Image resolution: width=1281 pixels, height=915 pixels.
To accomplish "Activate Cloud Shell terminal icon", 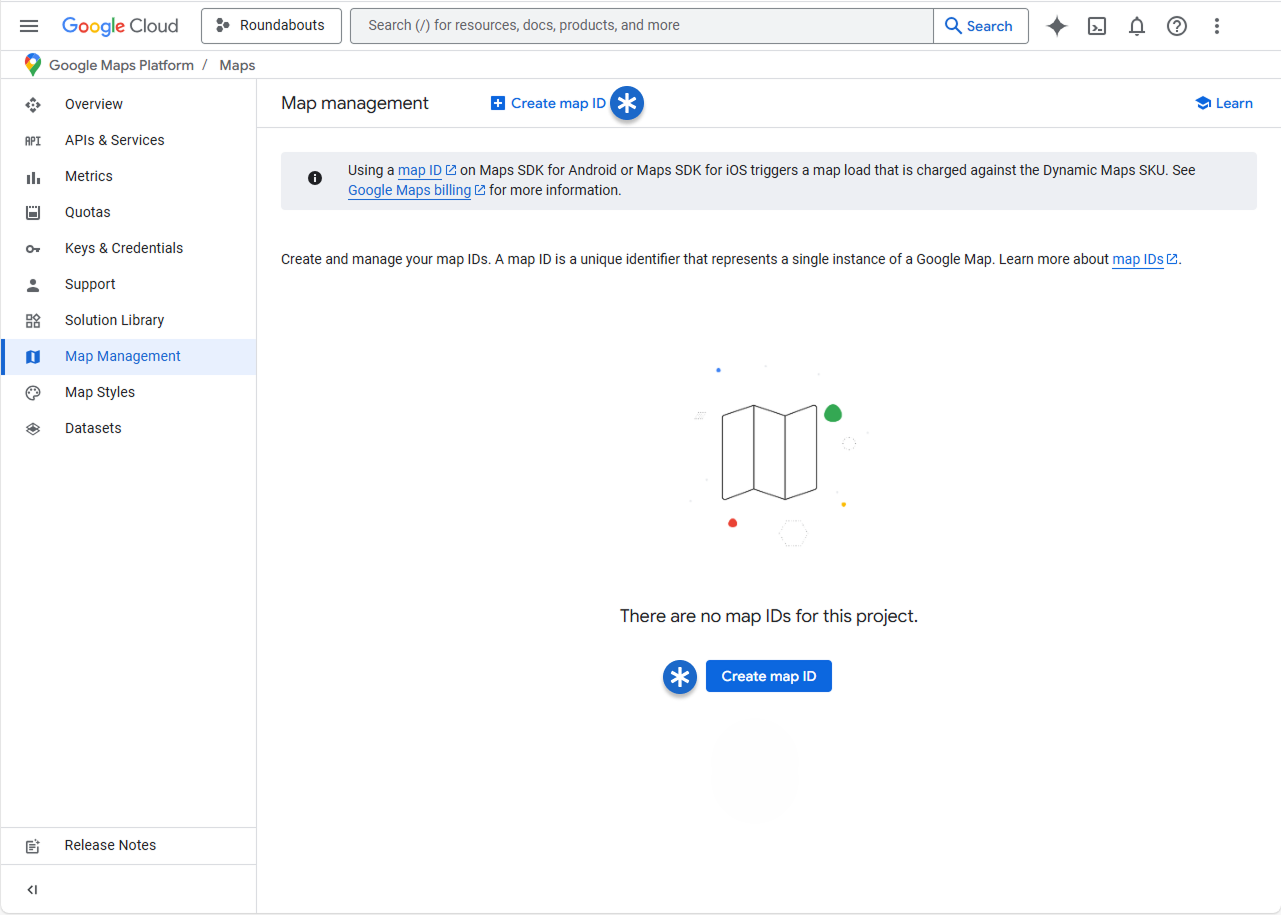I will coord(1097,26).
